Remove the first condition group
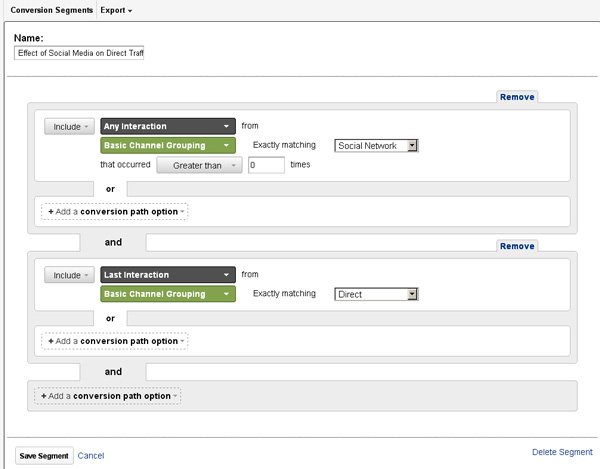The image size is (600, 469). [x=517, y=97]
